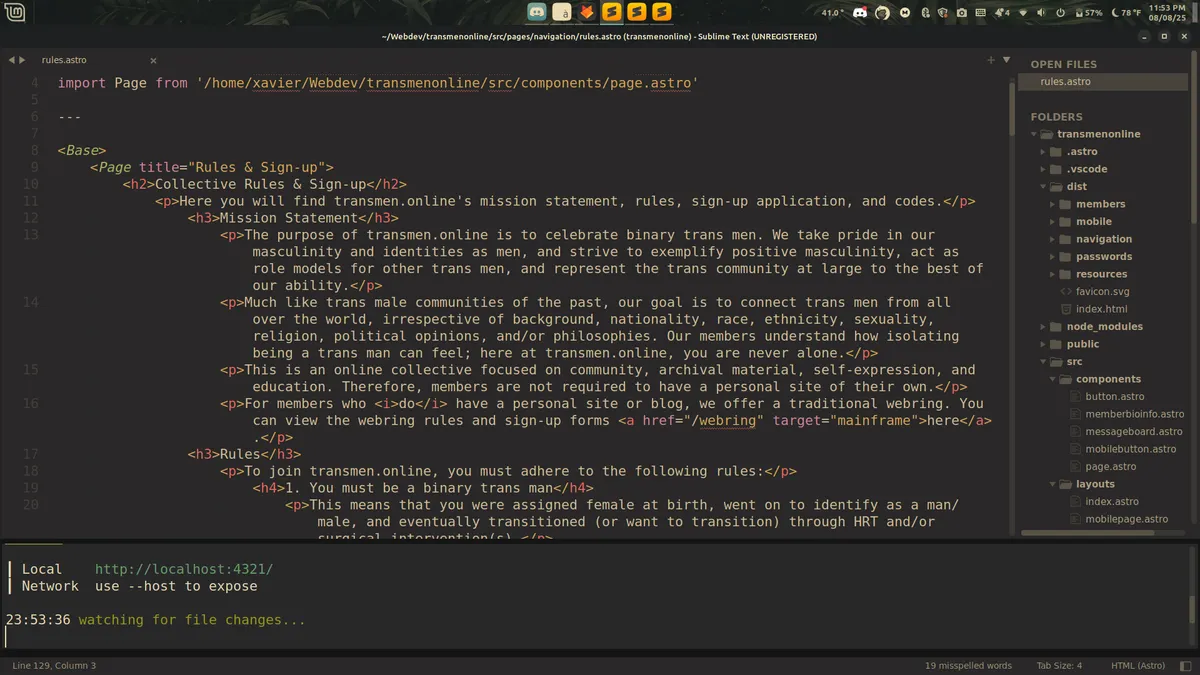Open the battery 57% indicator
The height and width of the screenshot is (675, 1200).
(1088, 13)
